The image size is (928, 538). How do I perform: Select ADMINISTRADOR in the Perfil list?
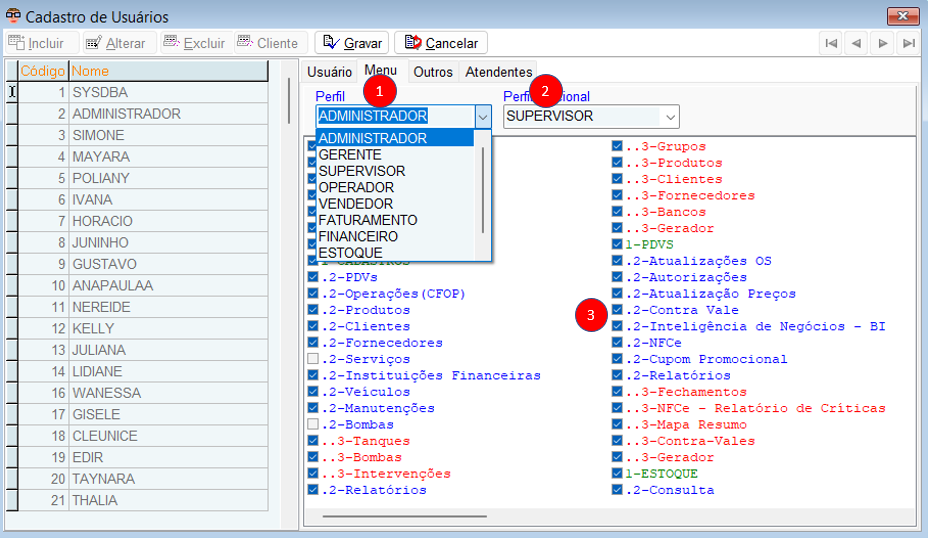click(395, 138)
